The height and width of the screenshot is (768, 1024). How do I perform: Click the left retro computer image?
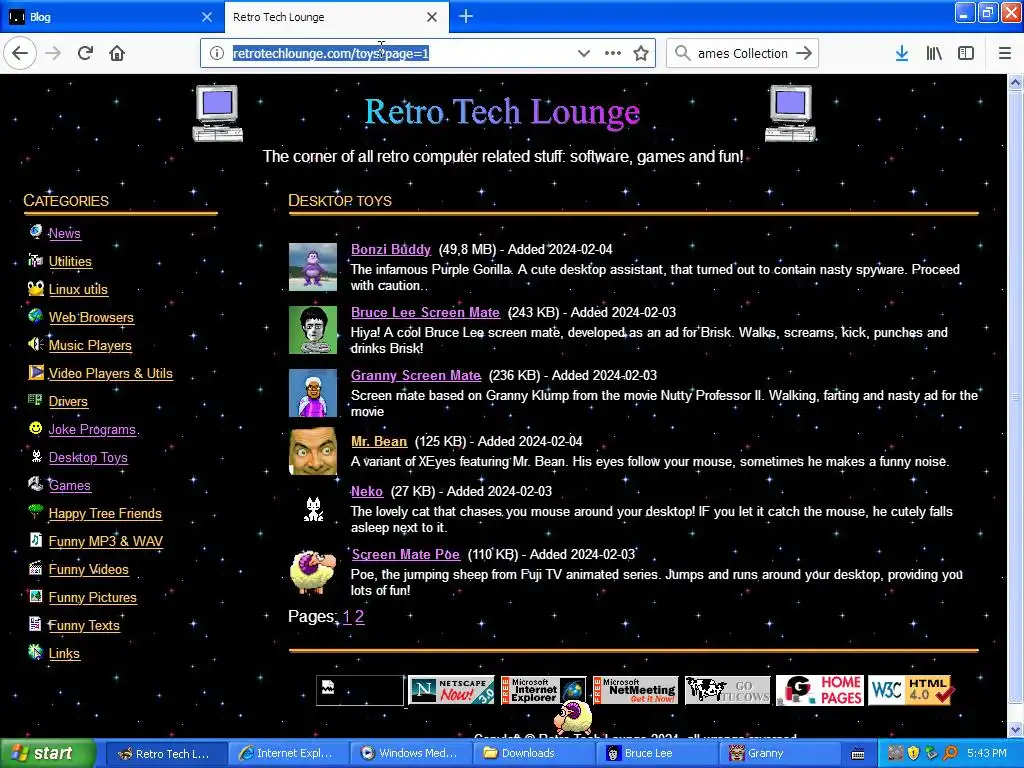tap(217, 113)
